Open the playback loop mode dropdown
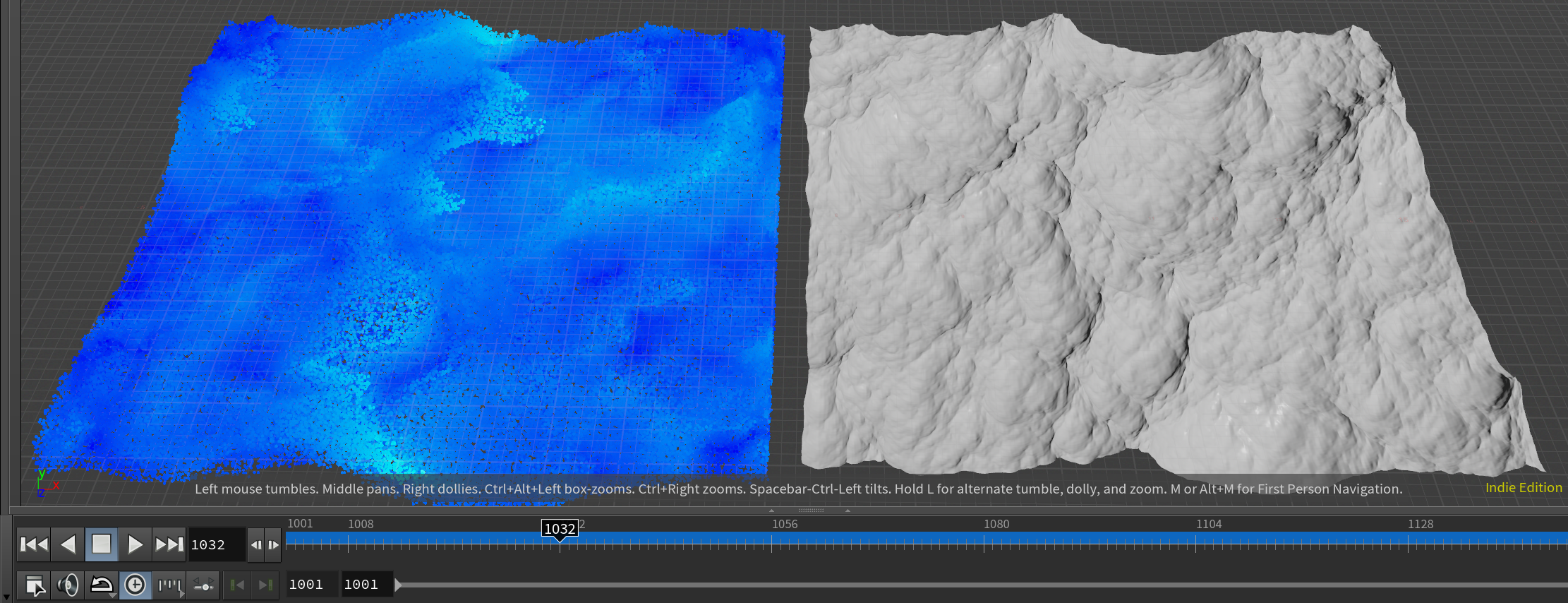Screen dimensions: 1568x603 (x=102, y=585)
